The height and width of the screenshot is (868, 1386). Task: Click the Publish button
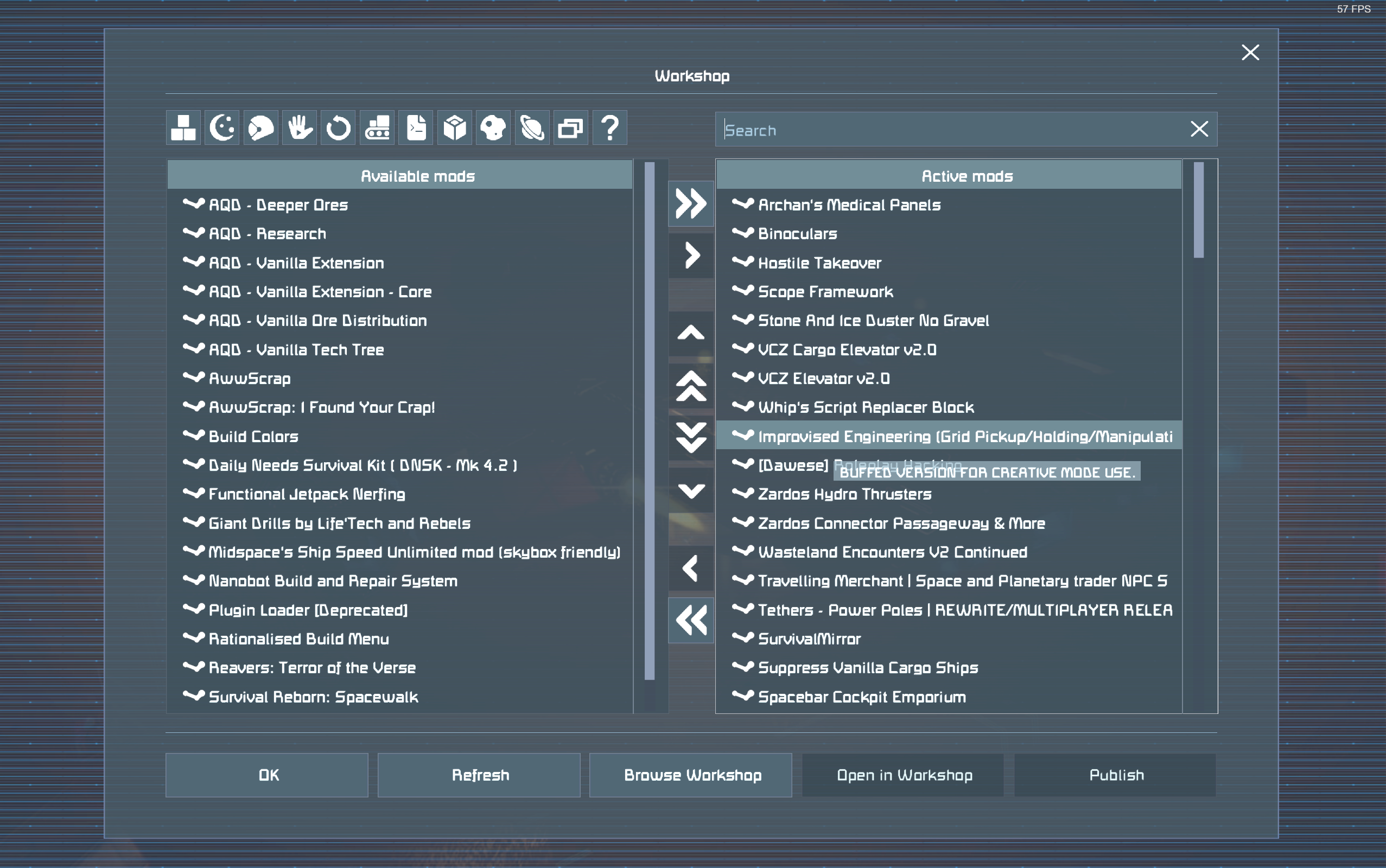click(1115, 775)
